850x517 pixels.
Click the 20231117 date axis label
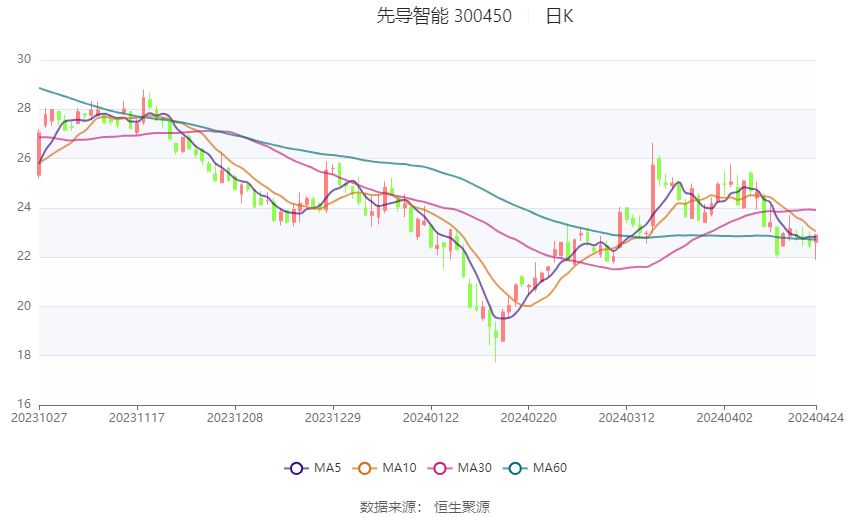[x=137, y=417]
